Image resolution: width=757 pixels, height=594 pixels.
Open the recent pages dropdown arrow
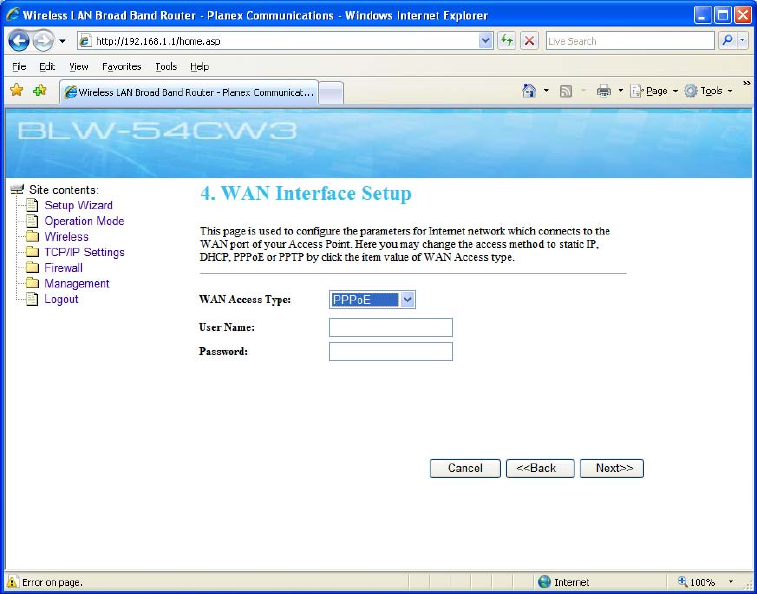tap(62, 42)
